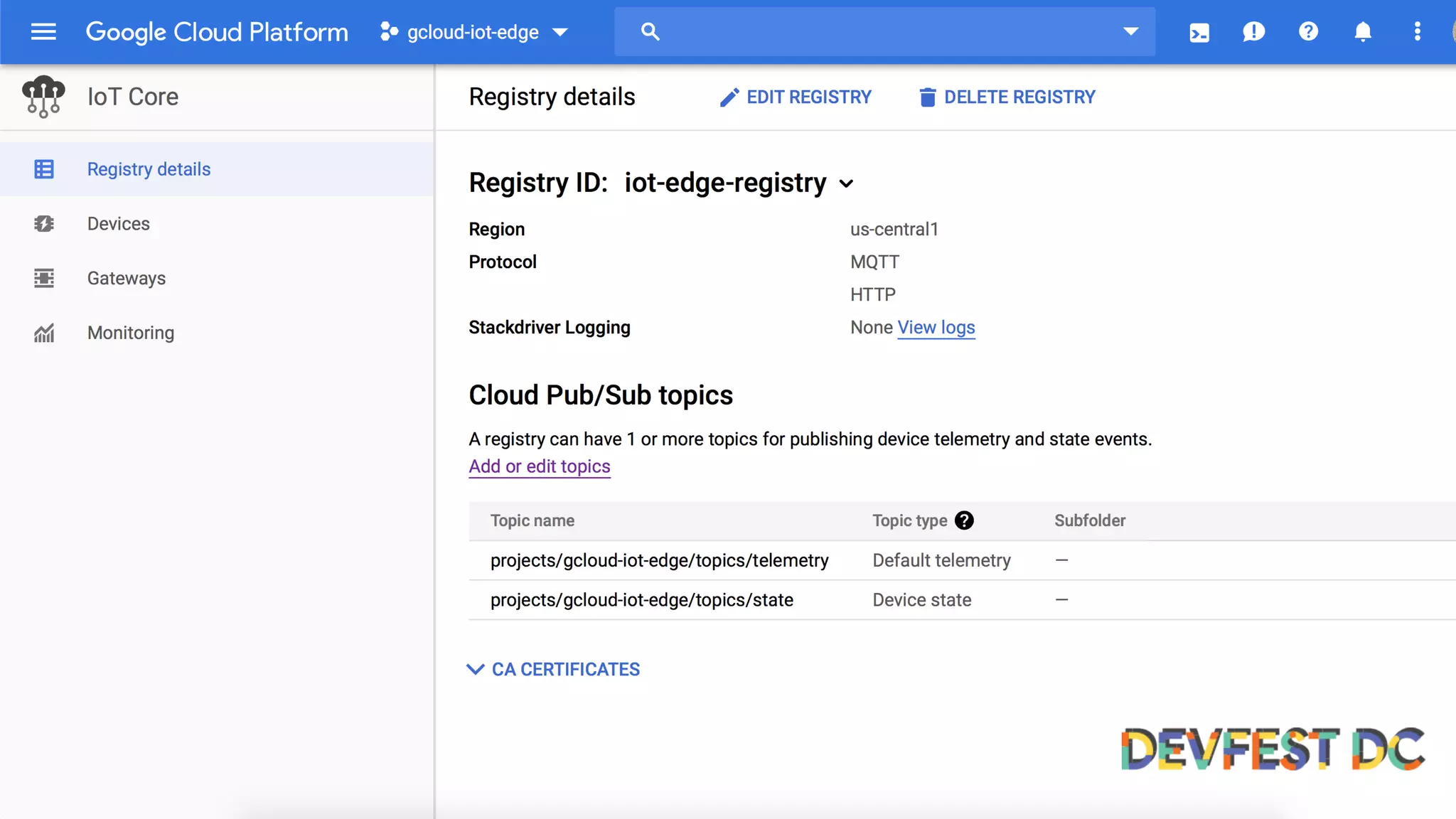Click the send feedback alert icon
This screenshot has height=819, width=1456.
pyautogui.click(x=1253, y=32)
